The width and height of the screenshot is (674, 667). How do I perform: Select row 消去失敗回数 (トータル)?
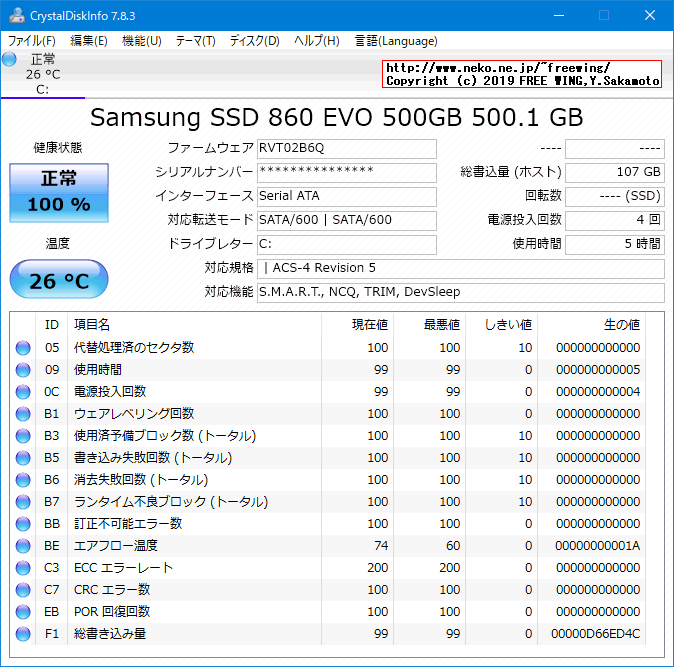[x=328, y=480]
